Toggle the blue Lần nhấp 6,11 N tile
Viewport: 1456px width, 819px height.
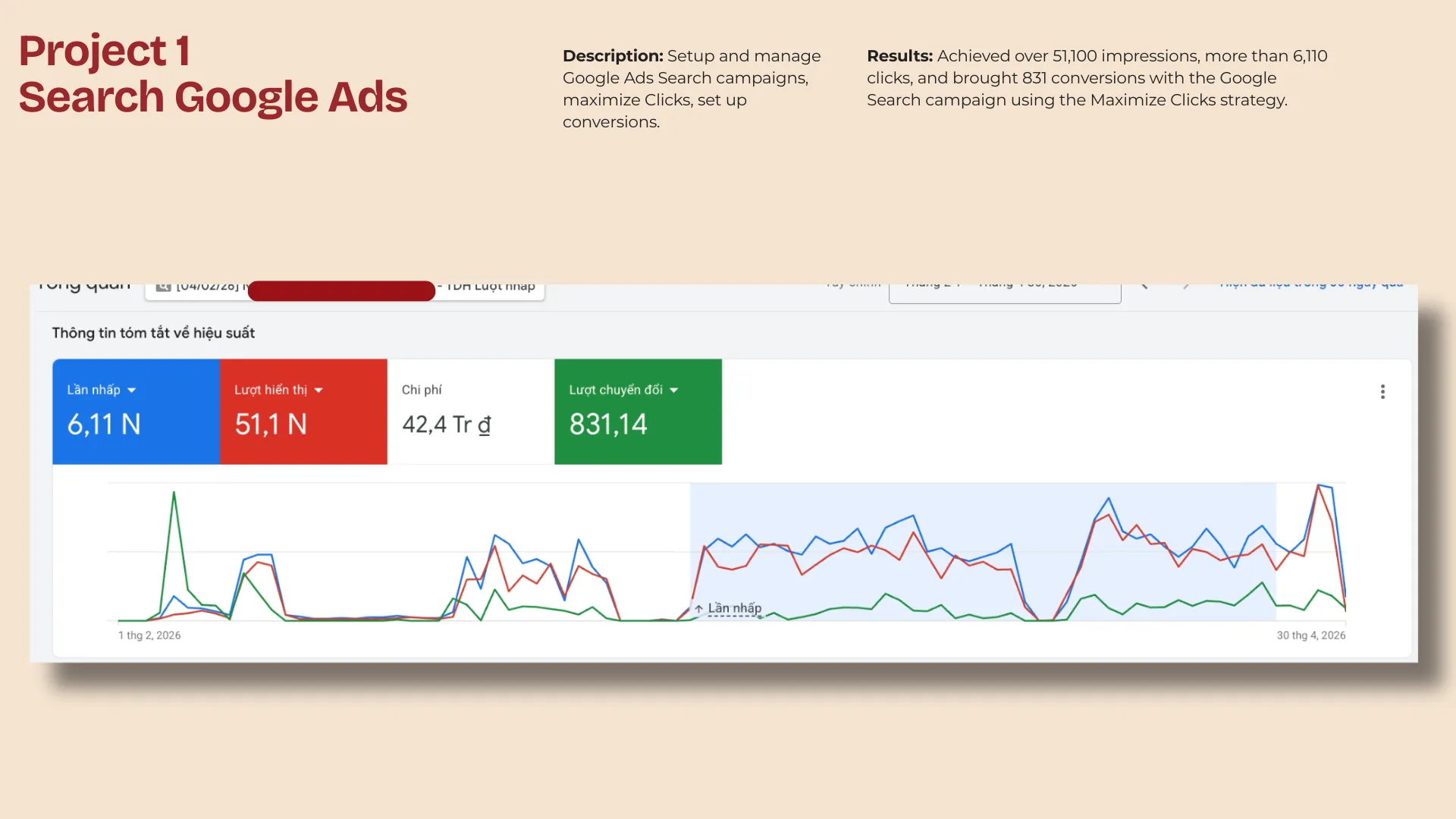pyautogui.click(x=136, y=412)
